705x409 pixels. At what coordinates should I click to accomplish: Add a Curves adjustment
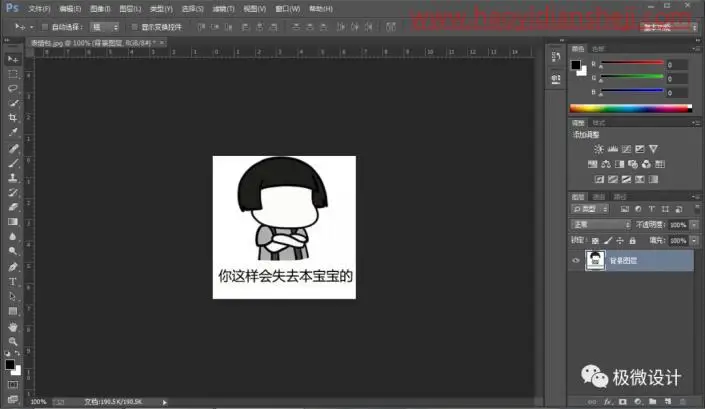626,149
